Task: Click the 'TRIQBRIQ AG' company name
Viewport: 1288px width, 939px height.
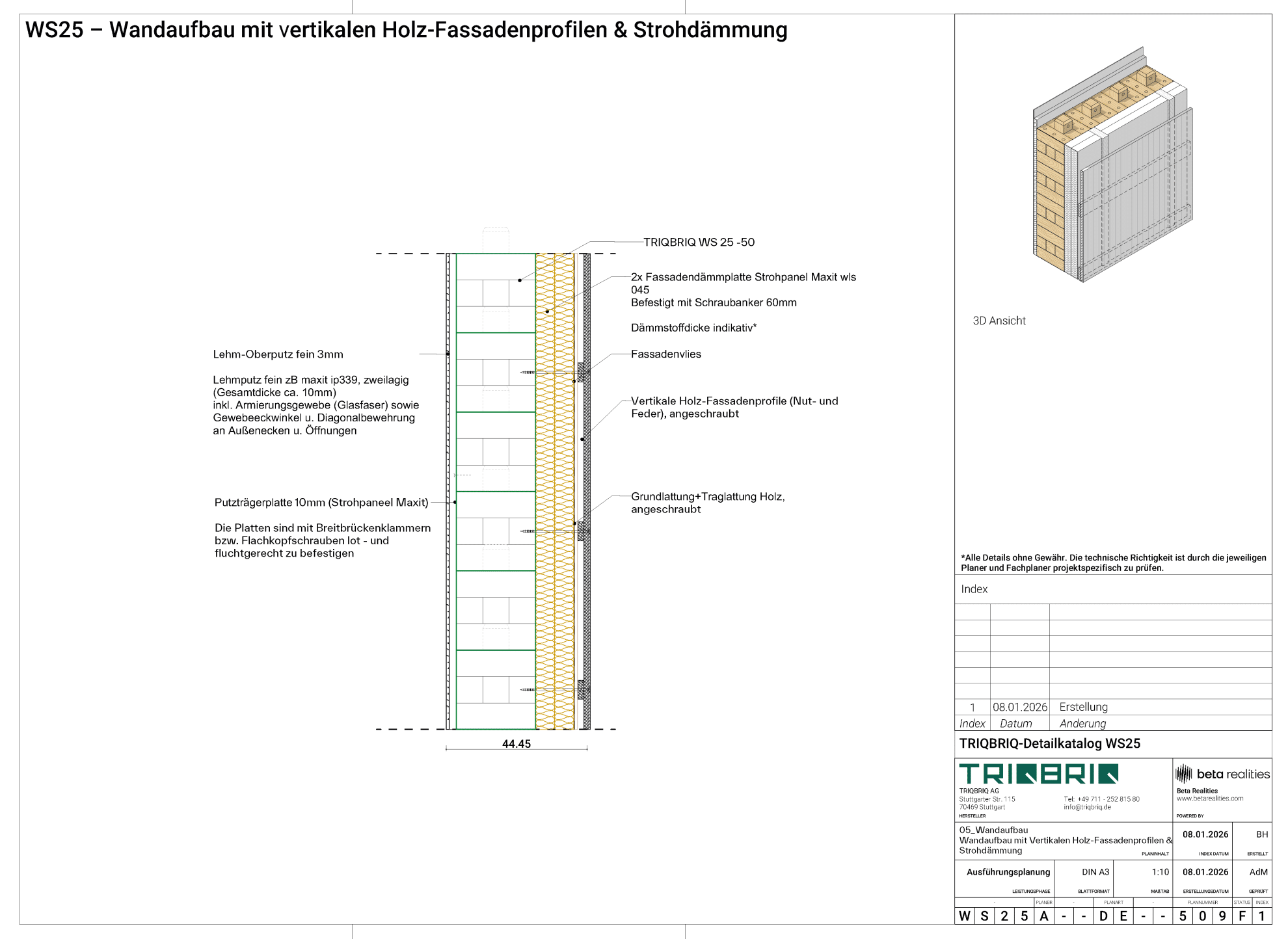Action: point(978,791)
